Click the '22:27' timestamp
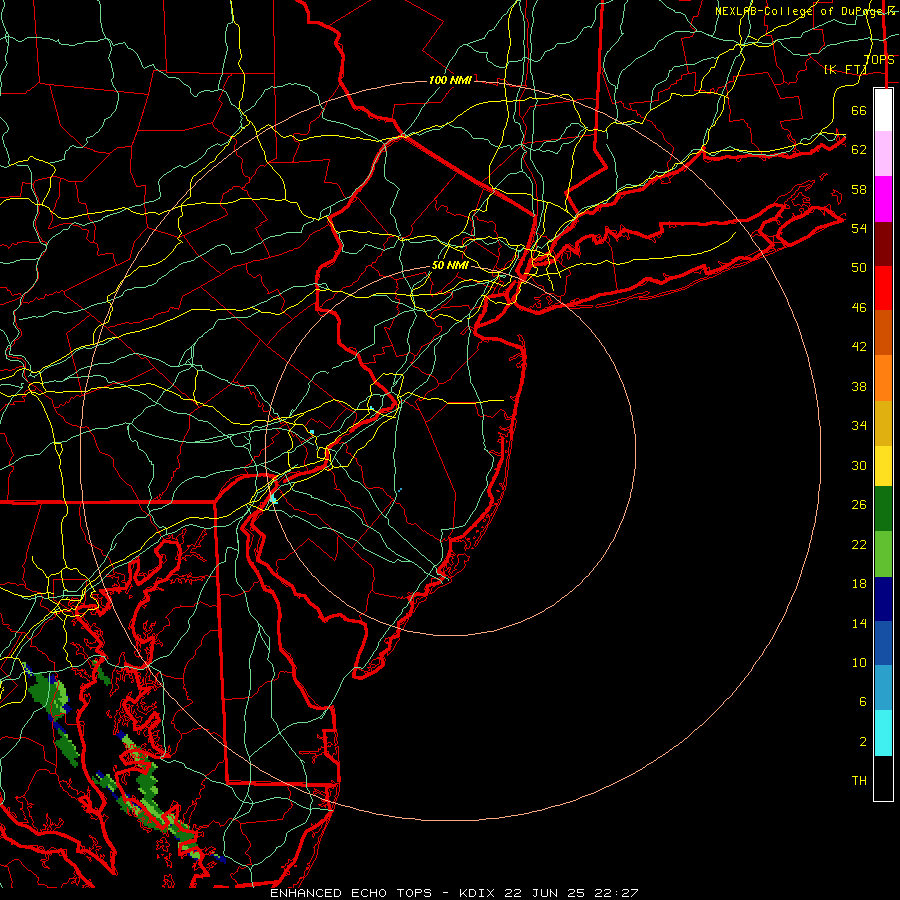Viewport: 900px width, 900px height. [615, 893]
